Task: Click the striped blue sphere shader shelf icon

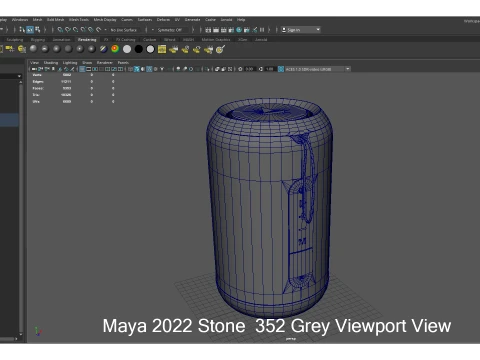Action: click(x=103, y=49)
